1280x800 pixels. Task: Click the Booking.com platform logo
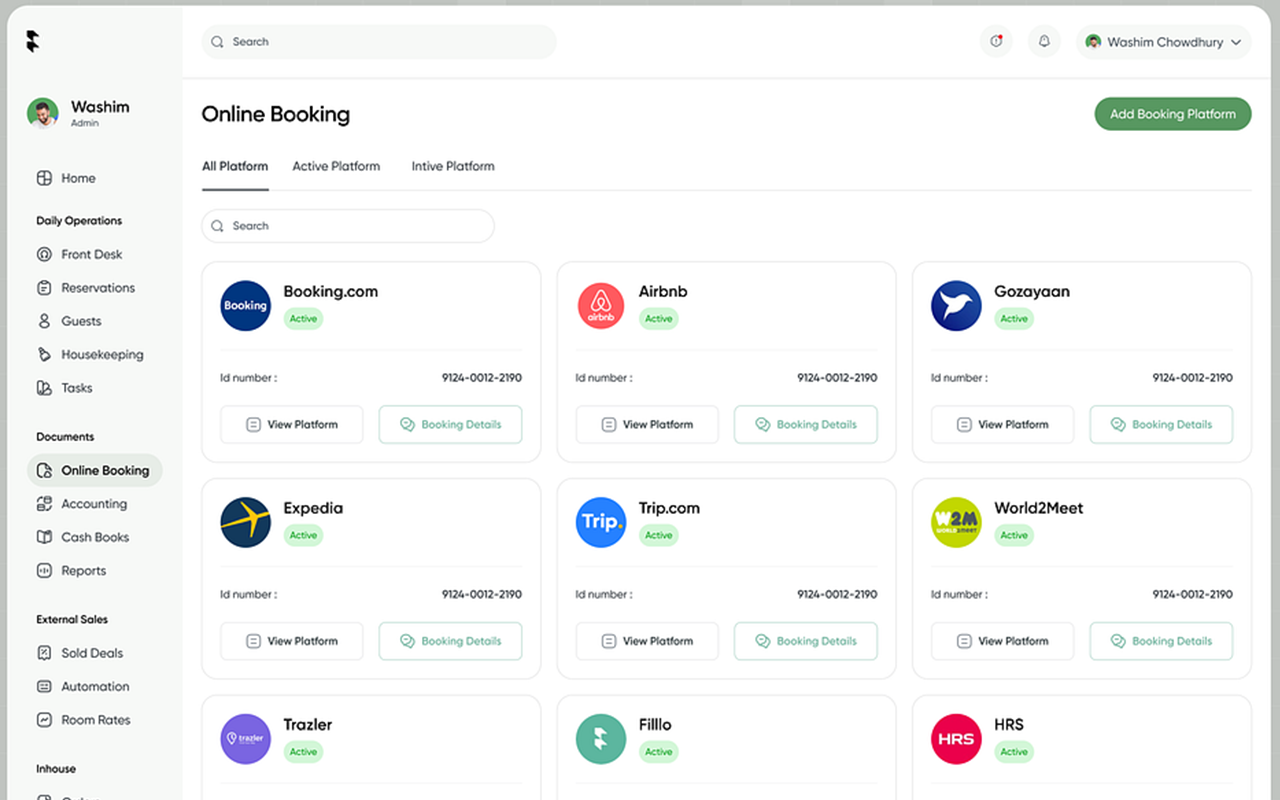click(245, 304)
